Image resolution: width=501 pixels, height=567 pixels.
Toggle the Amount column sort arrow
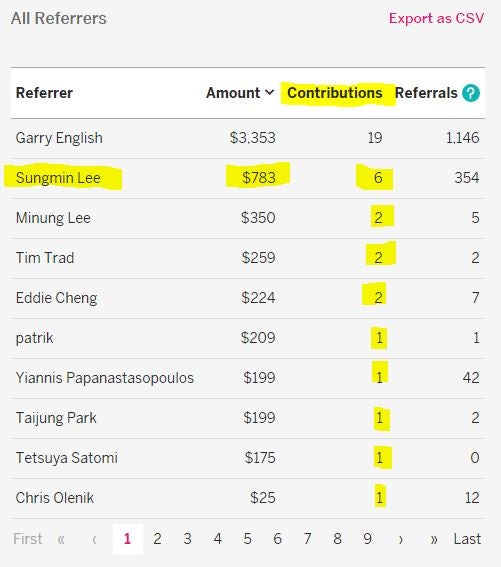tap(269, 93)
